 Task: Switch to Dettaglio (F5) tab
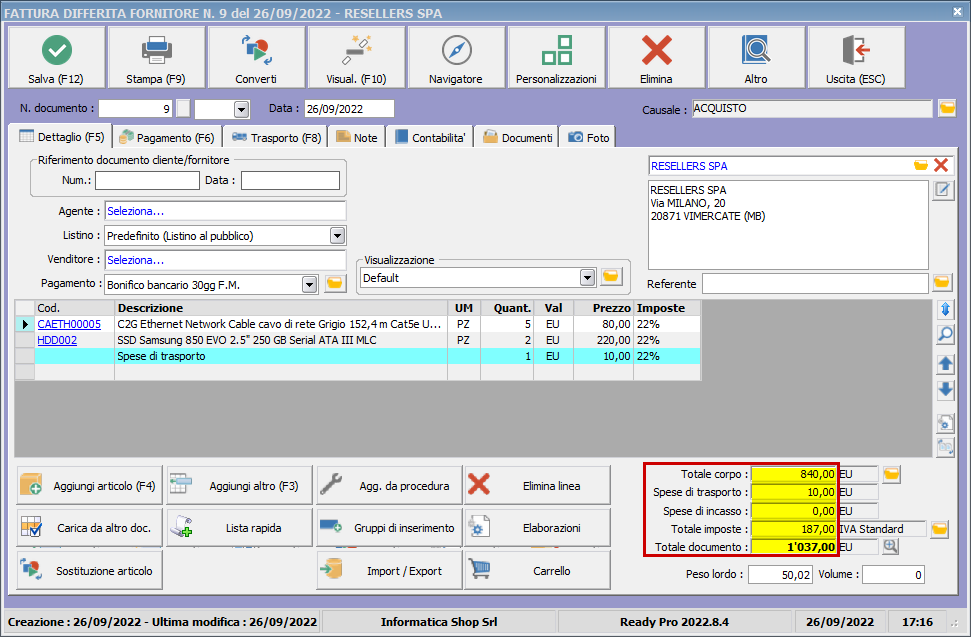62,137
